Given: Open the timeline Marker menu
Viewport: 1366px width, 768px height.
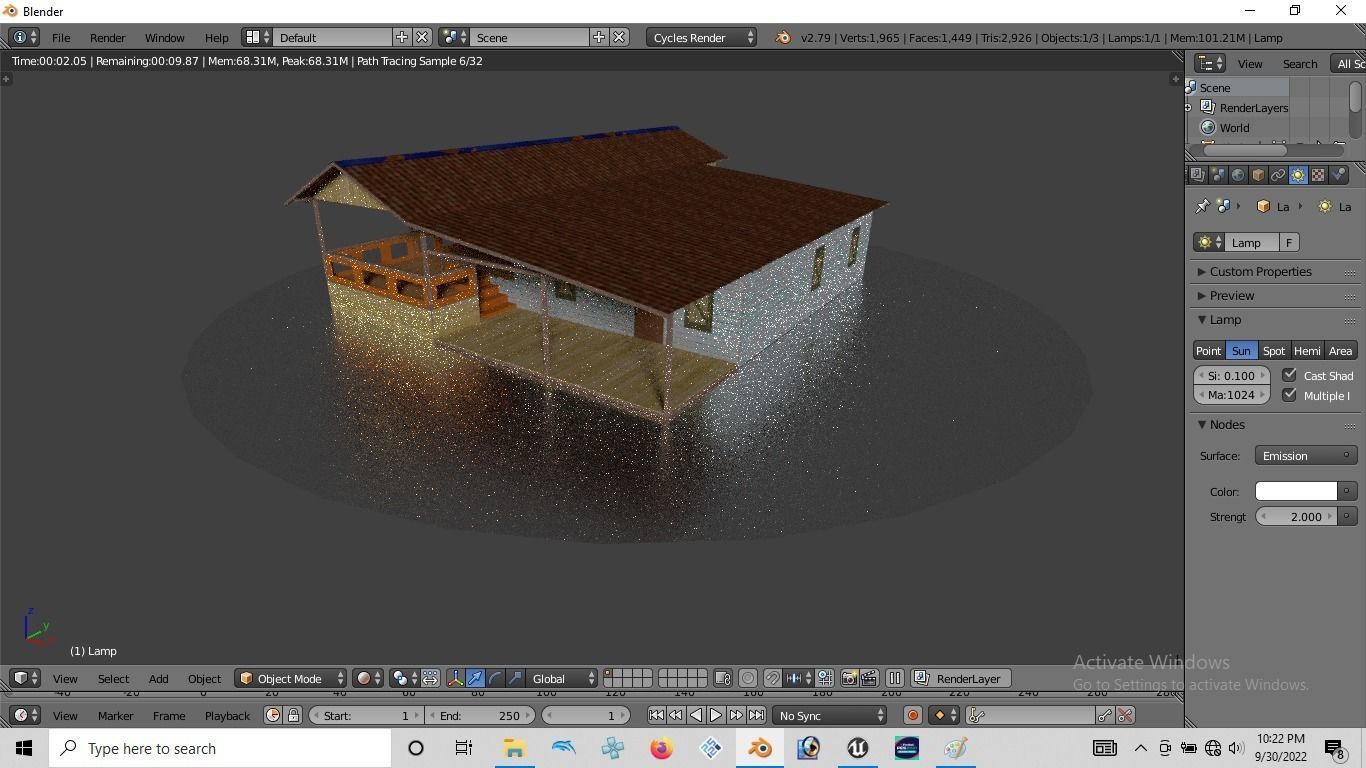Looking at the screenshot, I should pyautogui.click(x=115, y=715).
